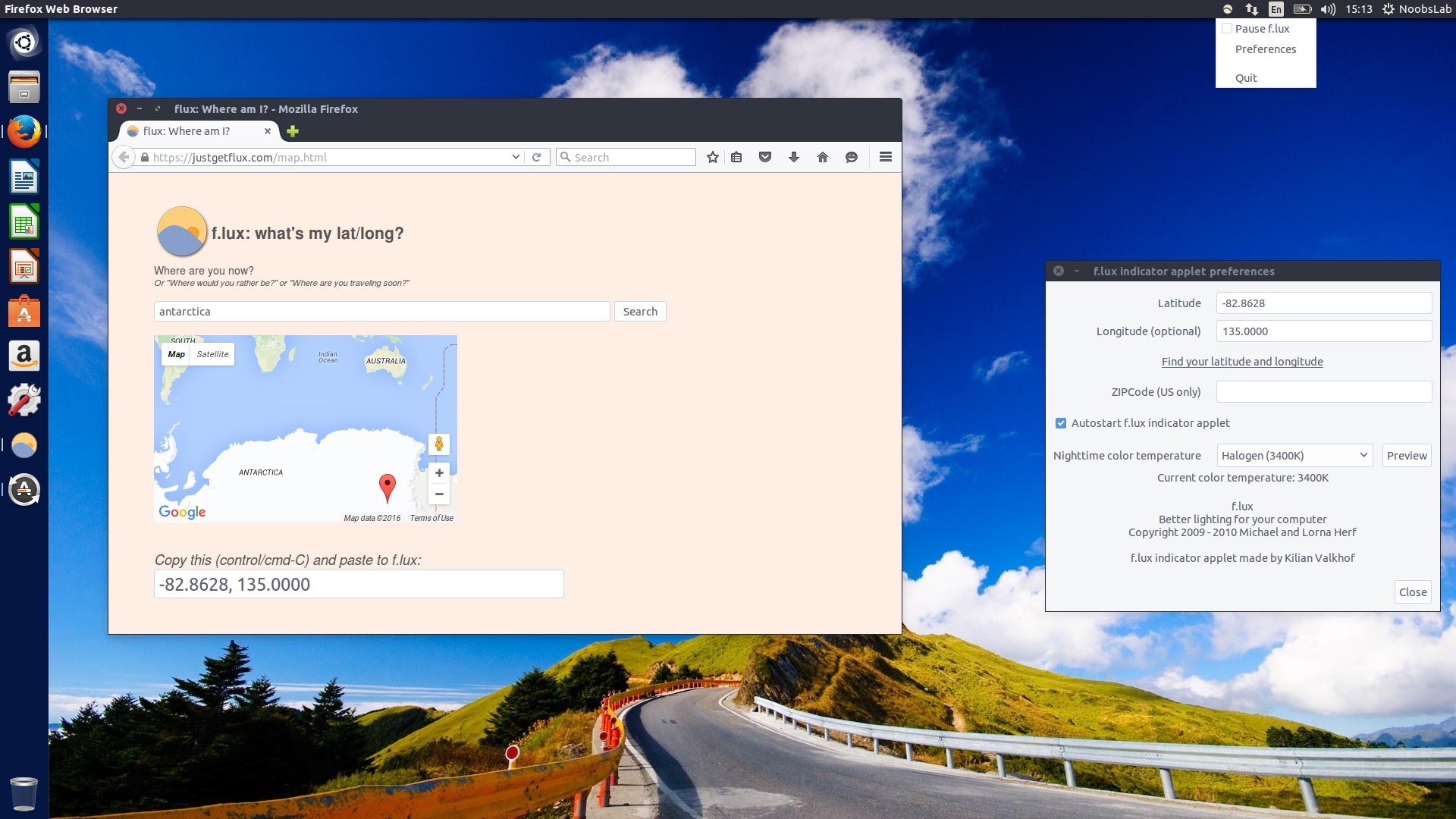Image resolution: width=1456 pixels, height=819 pixels.
Task: Focus the Longitude (optional) field
Action: point(1324,331)
